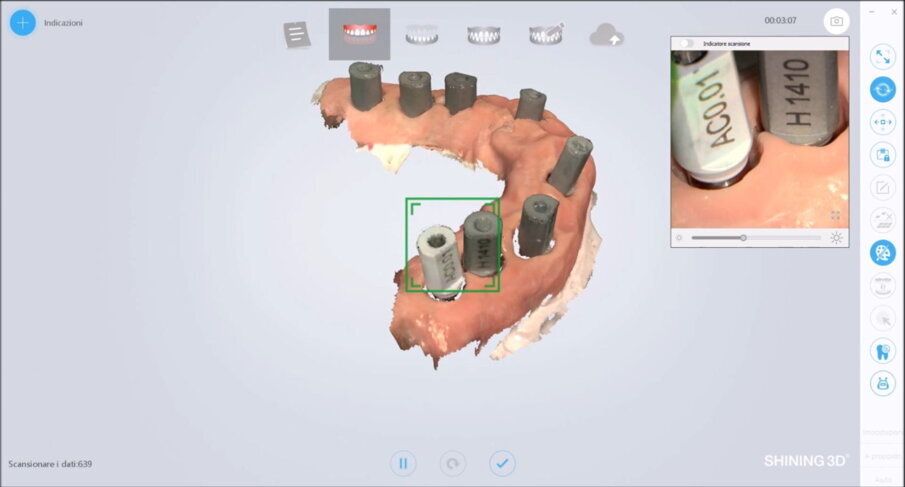
Task: Click the scan timer 00:03:07
Action: click(780, 20)
